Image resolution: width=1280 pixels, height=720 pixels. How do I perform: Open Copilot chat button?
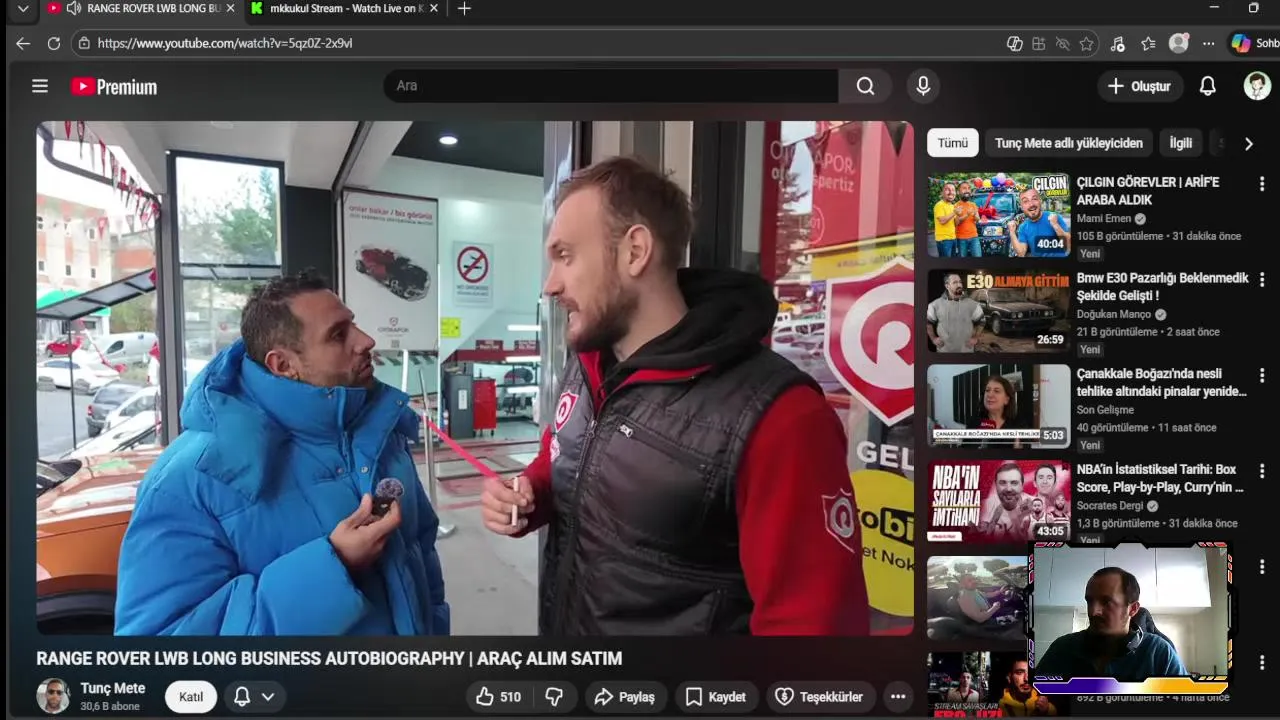[1254, 43]
